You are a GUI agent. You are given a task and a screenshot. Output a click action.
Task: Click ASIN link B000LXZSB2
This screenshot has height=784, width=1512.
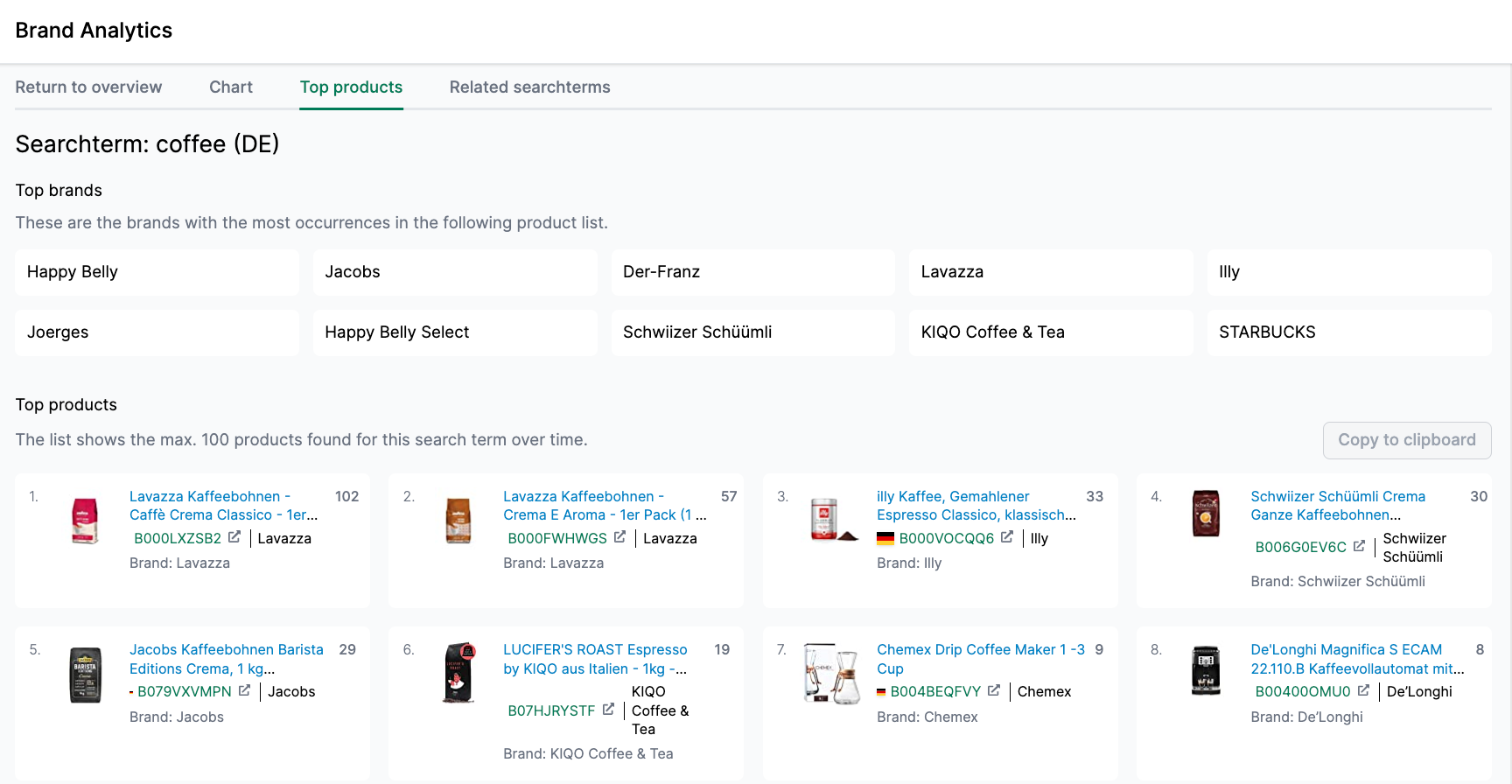point(178,538)
